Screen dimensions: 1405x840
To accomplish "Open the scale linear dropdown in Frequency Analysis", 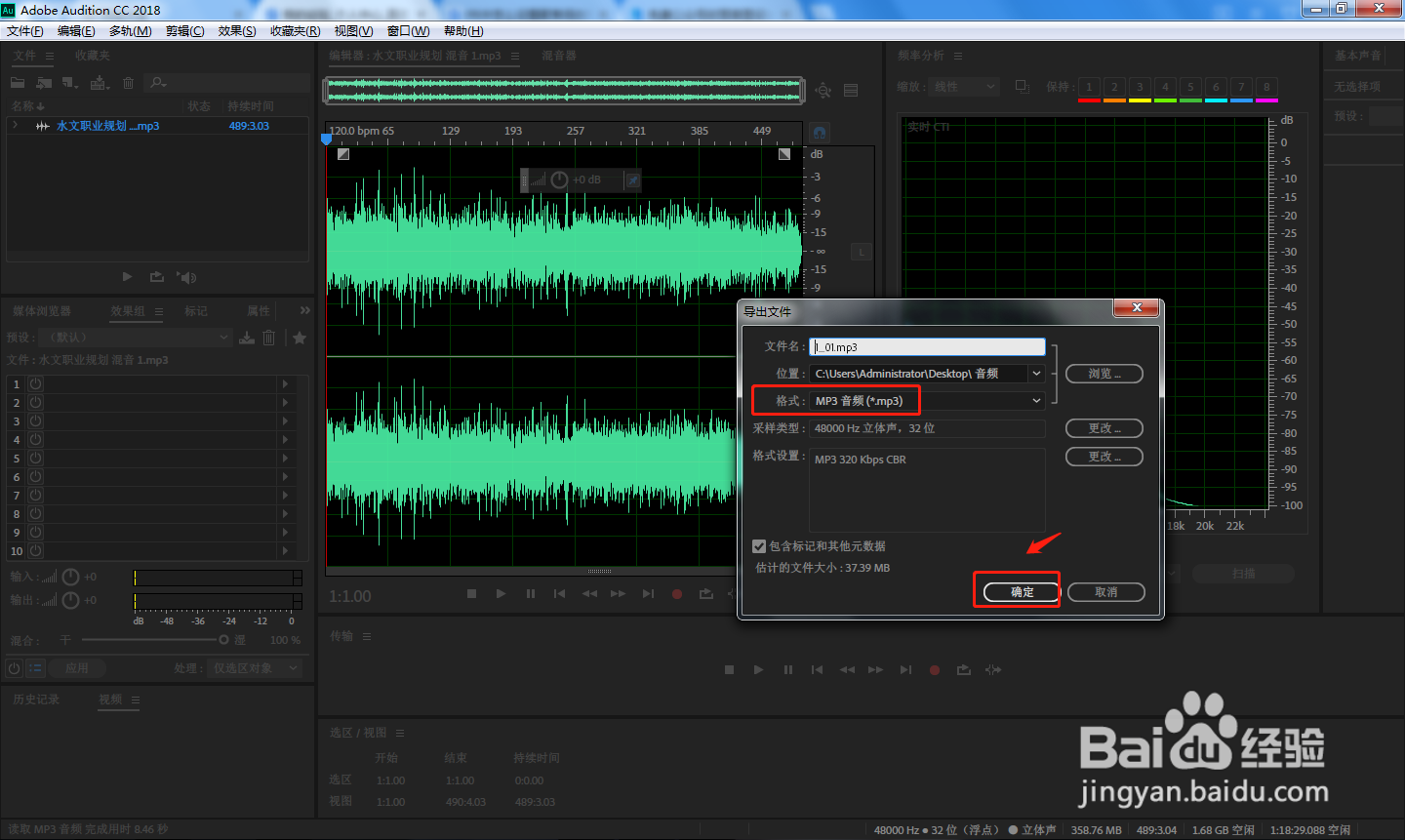I will coord(964,87).
